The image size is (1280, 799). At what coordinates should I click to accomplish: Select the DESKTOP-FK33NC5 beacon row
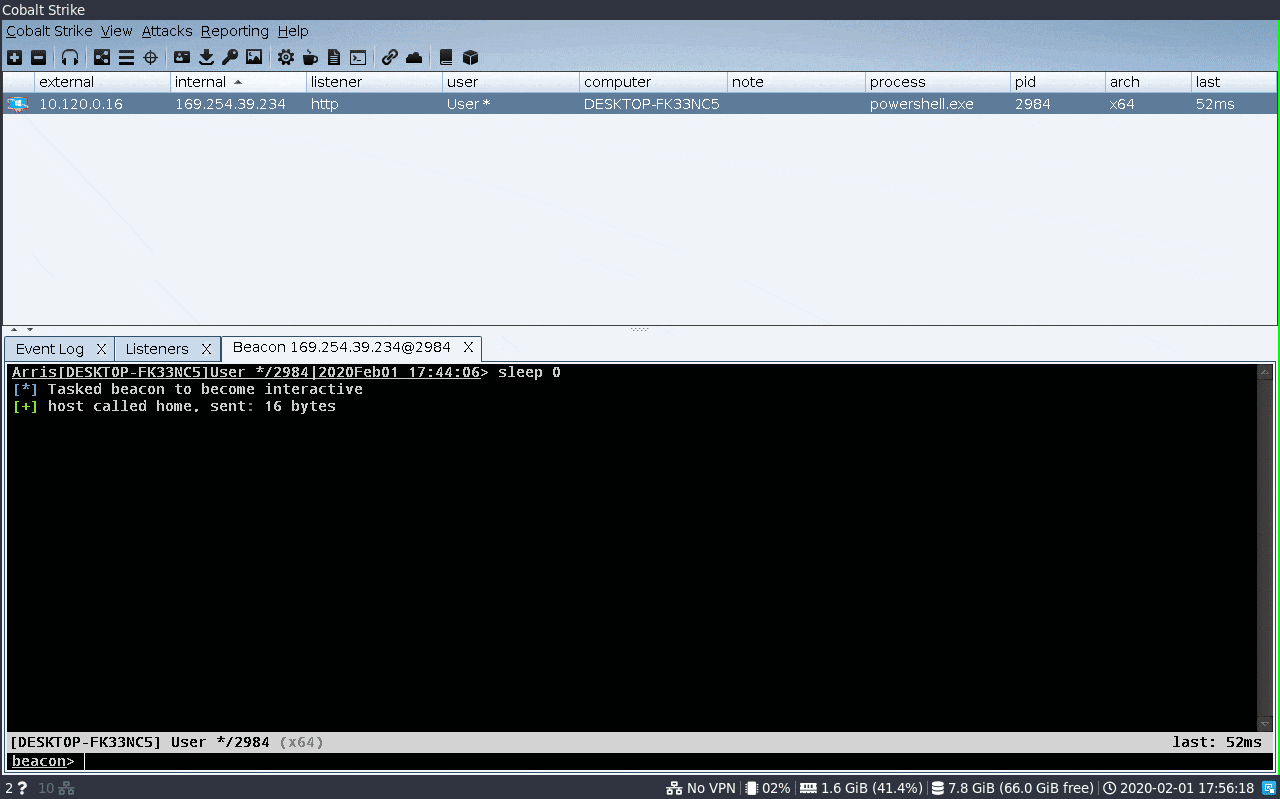(x=400, y=103)
